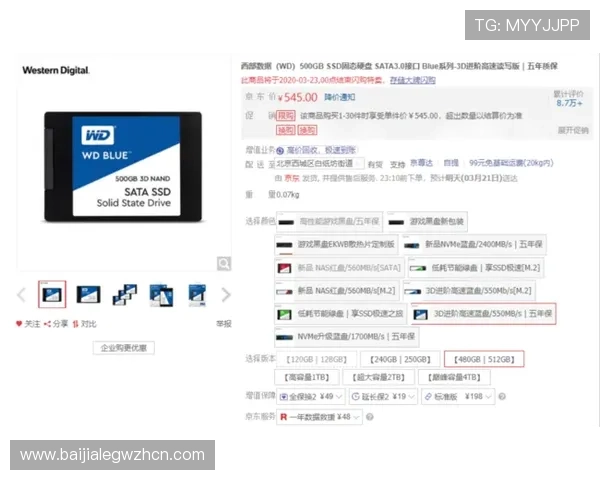Open 标准版 ¥198 dropdown
This screenshot has height=480, width=600.
pos(458,397)
